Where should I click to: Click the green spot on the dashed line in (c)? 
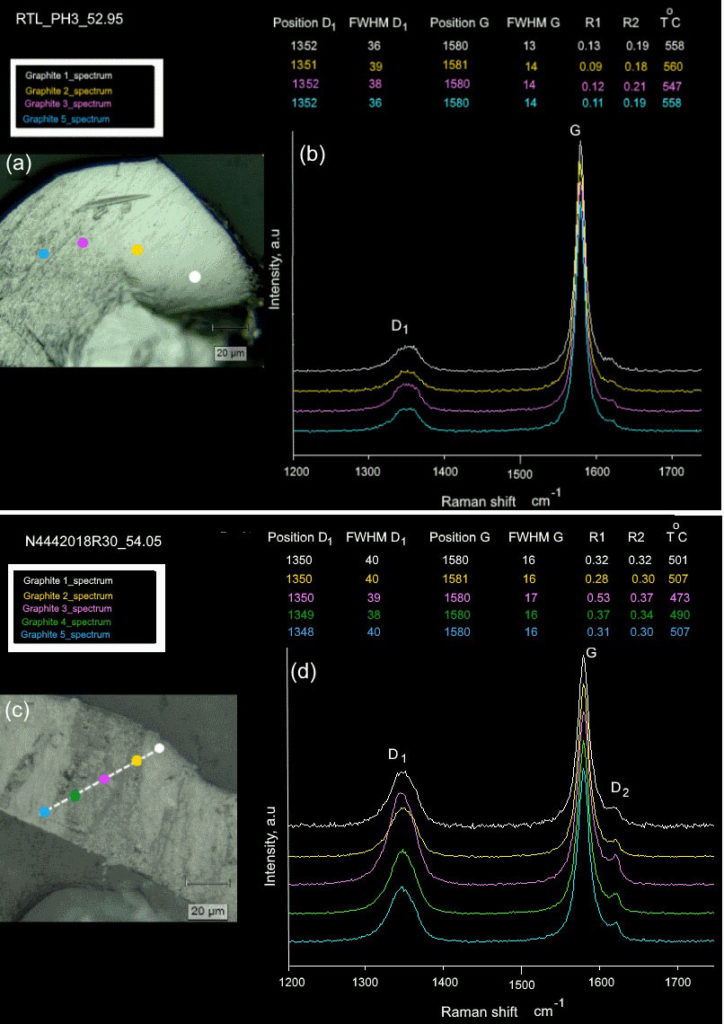(x=75, y=795)
